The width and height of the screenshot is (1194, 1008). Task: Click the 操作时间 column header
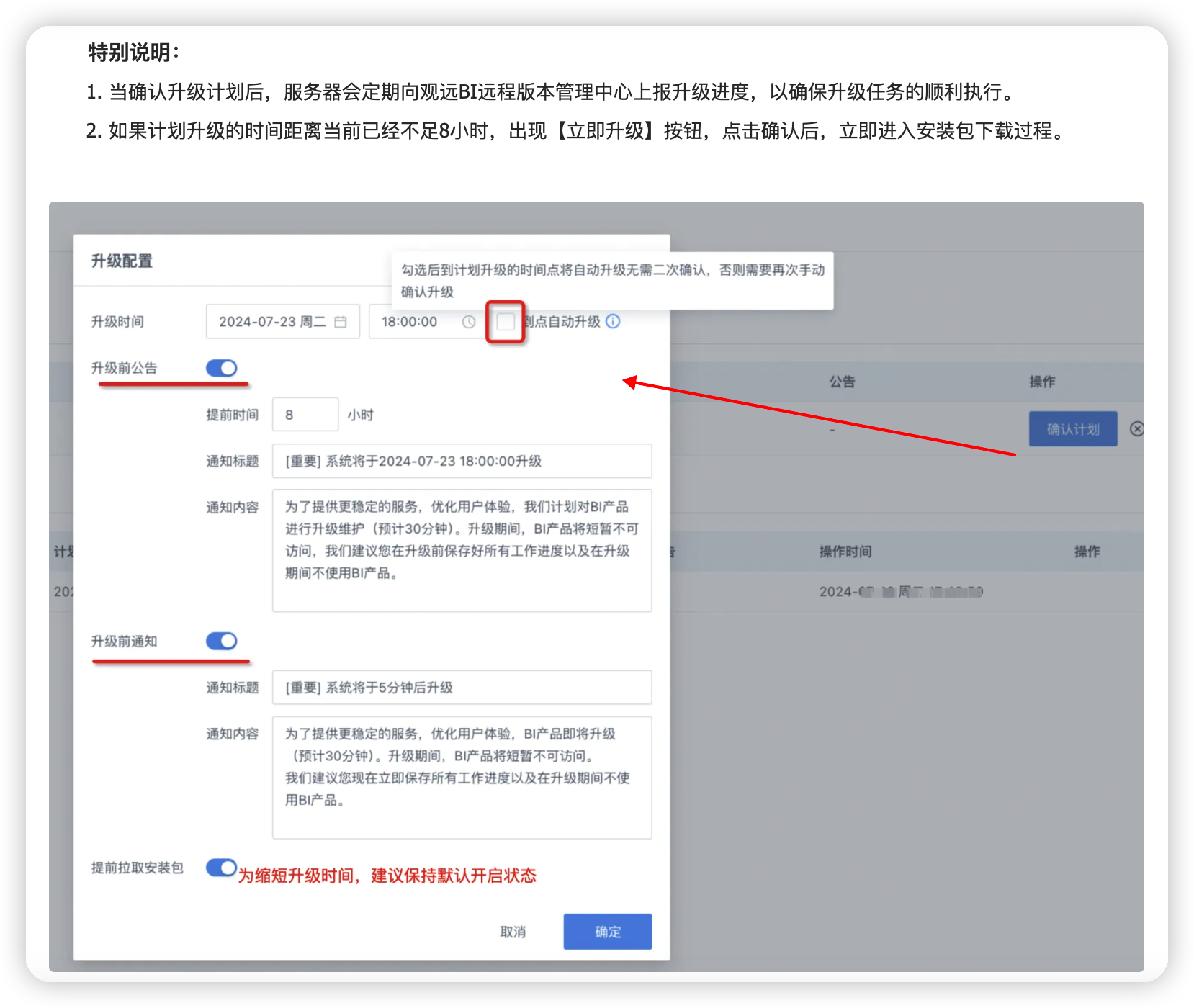pos(845,552)
